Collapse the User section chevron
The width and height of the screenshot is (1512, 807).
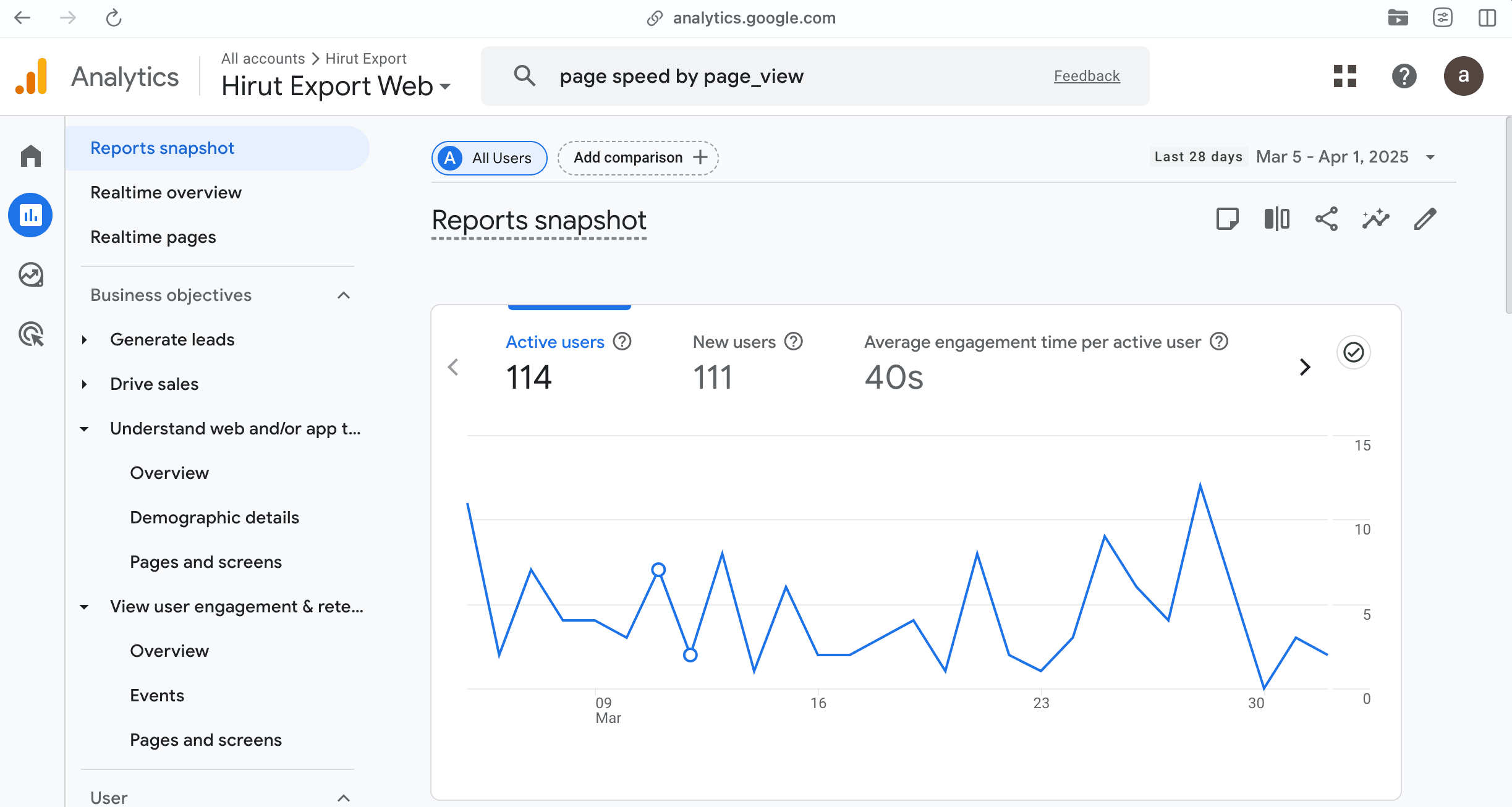coord(344,798)
